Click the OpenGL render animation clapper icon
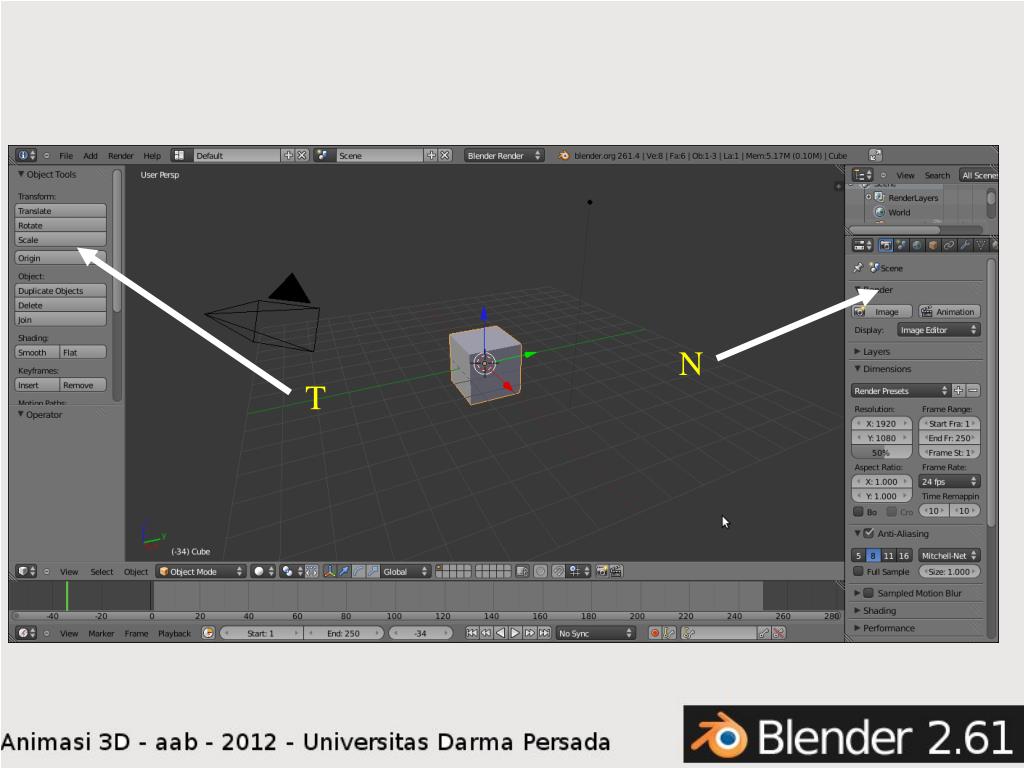 pyautogui.click(x=616, y=571)
